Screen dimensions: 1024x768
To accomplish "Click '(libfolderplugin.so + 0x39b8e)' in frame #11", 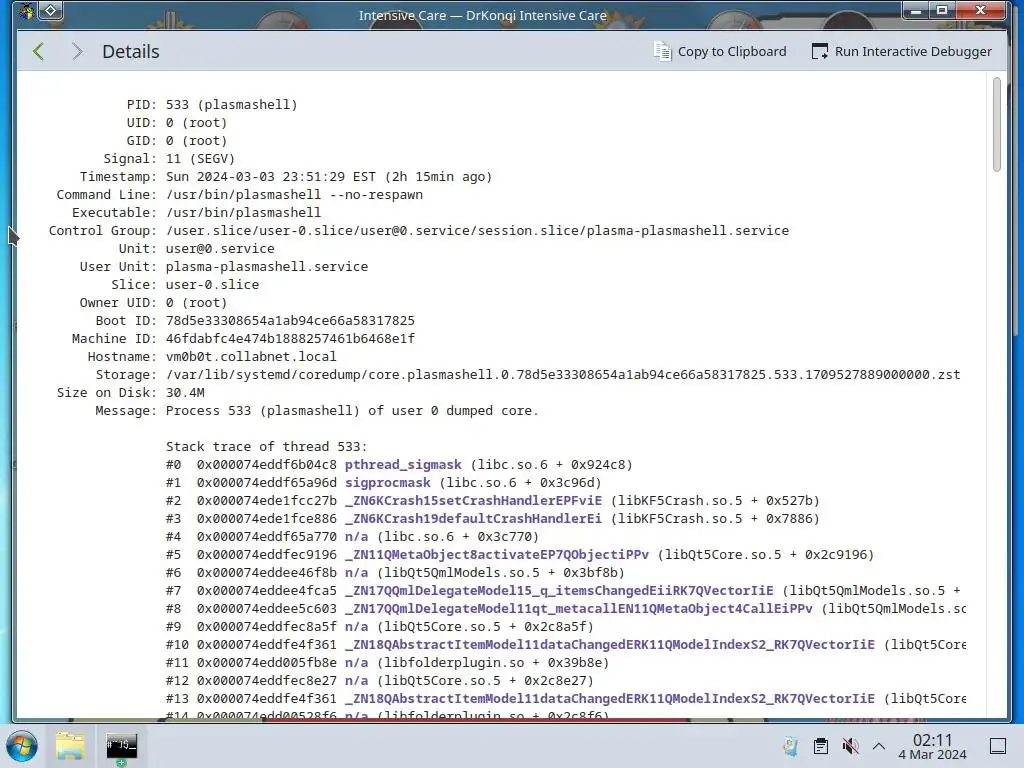I will point(493,662).
